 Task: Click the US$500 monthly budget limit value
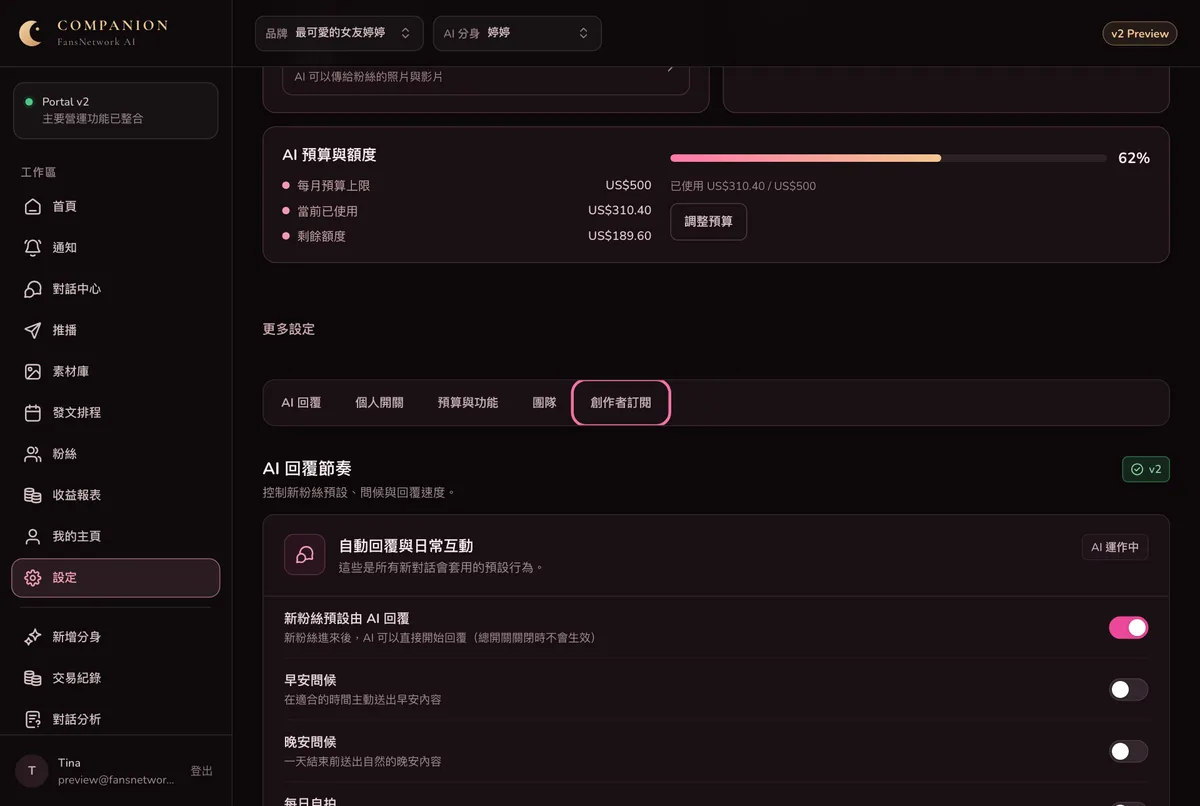coord(628,186)
